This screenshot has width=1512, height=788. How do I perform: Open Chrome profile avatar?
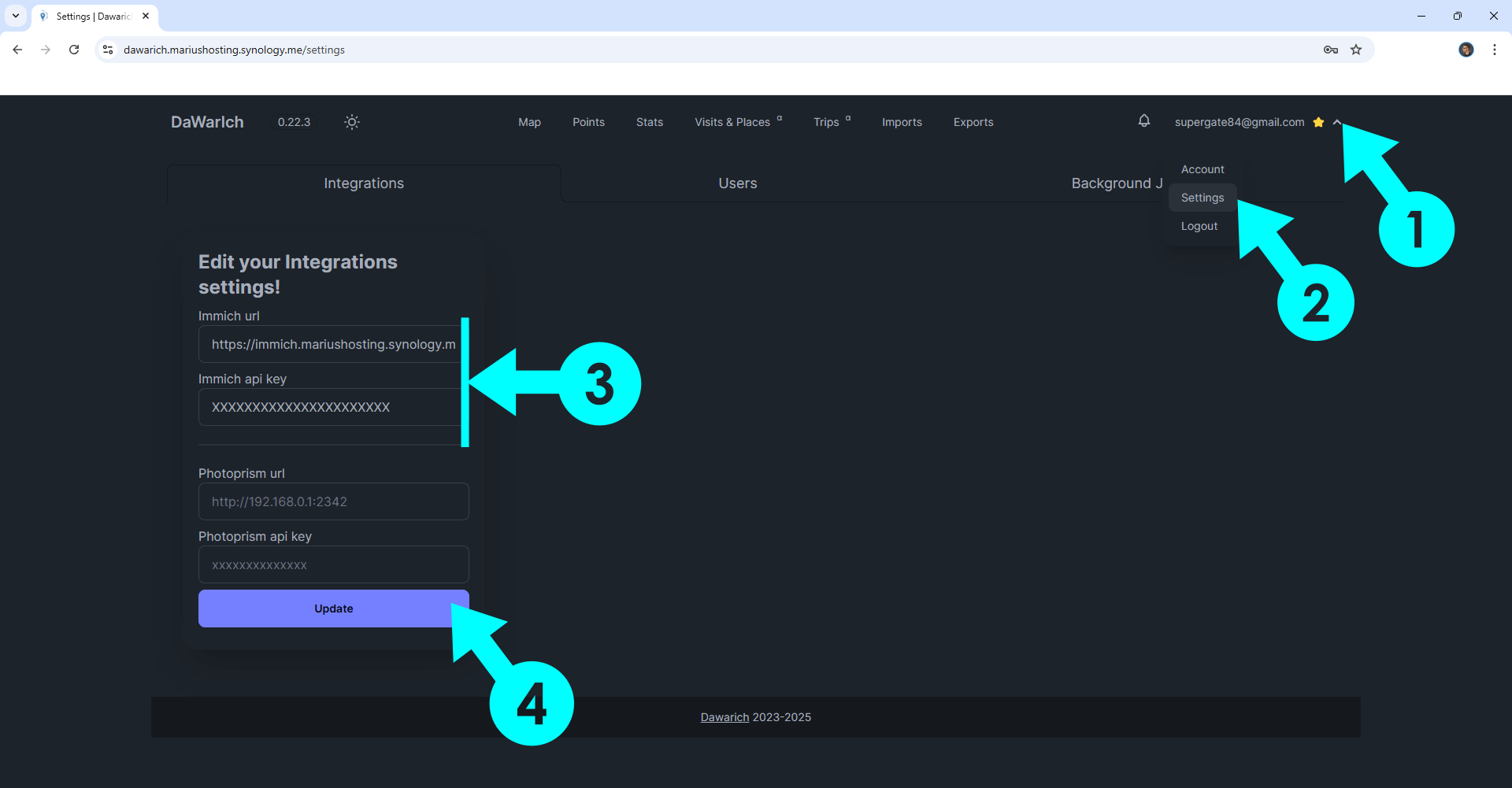(x=1466, y=50)
